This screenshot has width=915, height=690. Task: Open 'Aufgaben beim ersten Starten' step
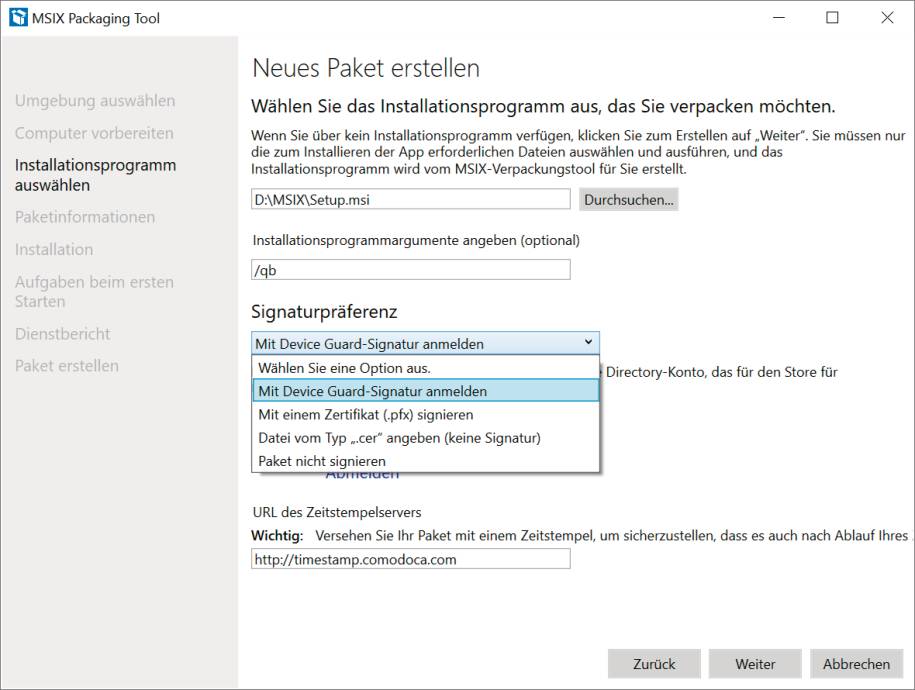pyautogui.click(x=95, y=291)
